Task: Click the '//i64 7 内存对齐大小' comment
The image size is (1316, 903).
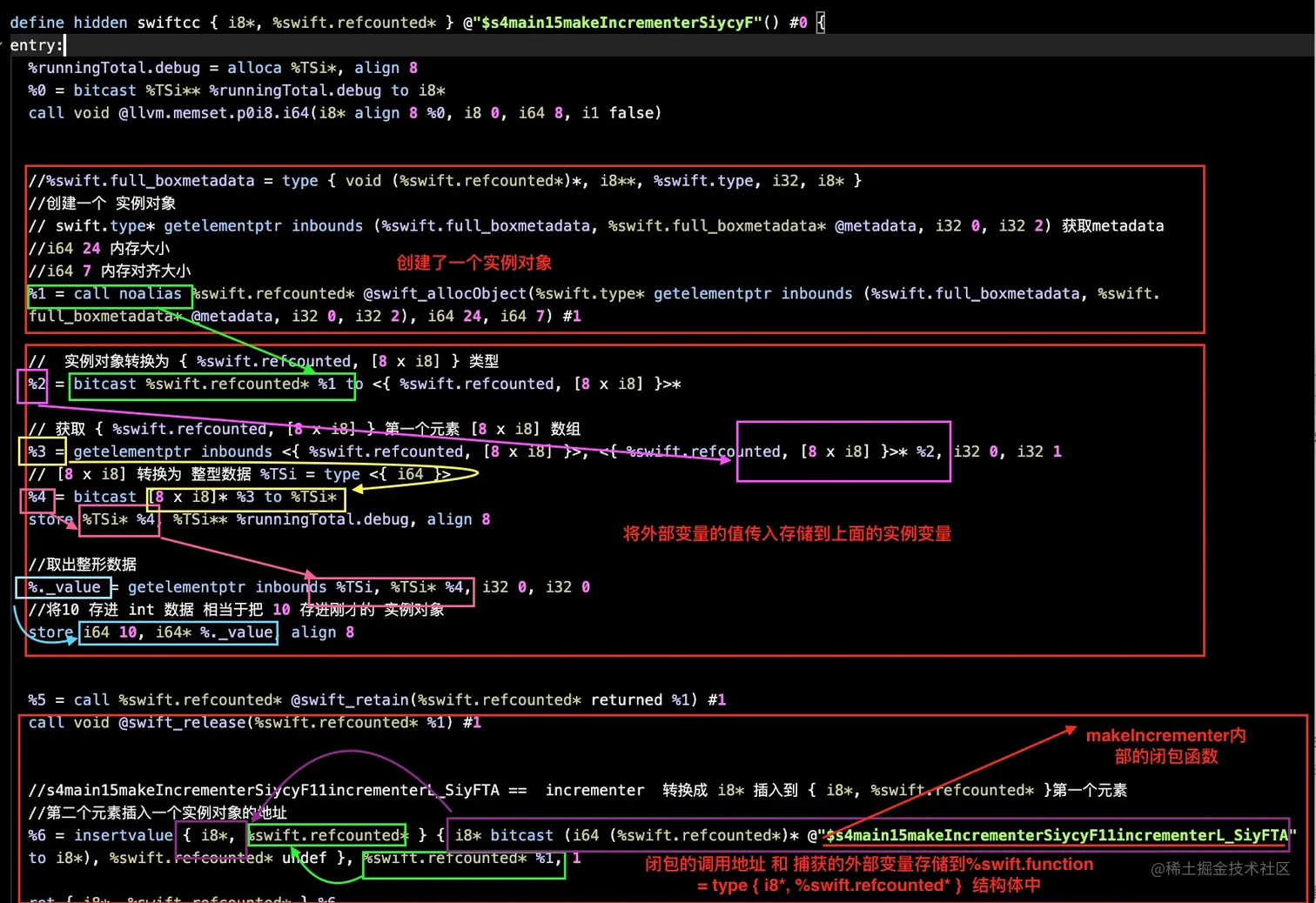Action: [110, 271]
